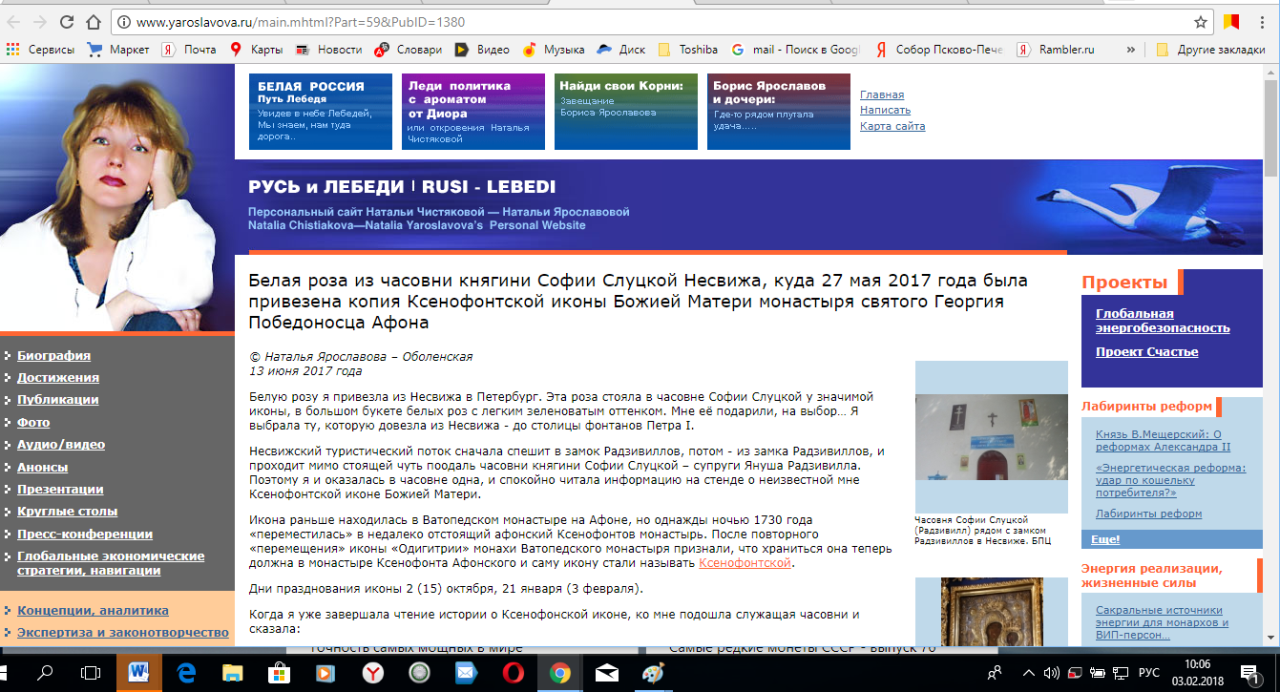The width and height of the screenshot is (1280, 692).
Task: Open Публикации in the left menu
Action: [x=58, y=399]
